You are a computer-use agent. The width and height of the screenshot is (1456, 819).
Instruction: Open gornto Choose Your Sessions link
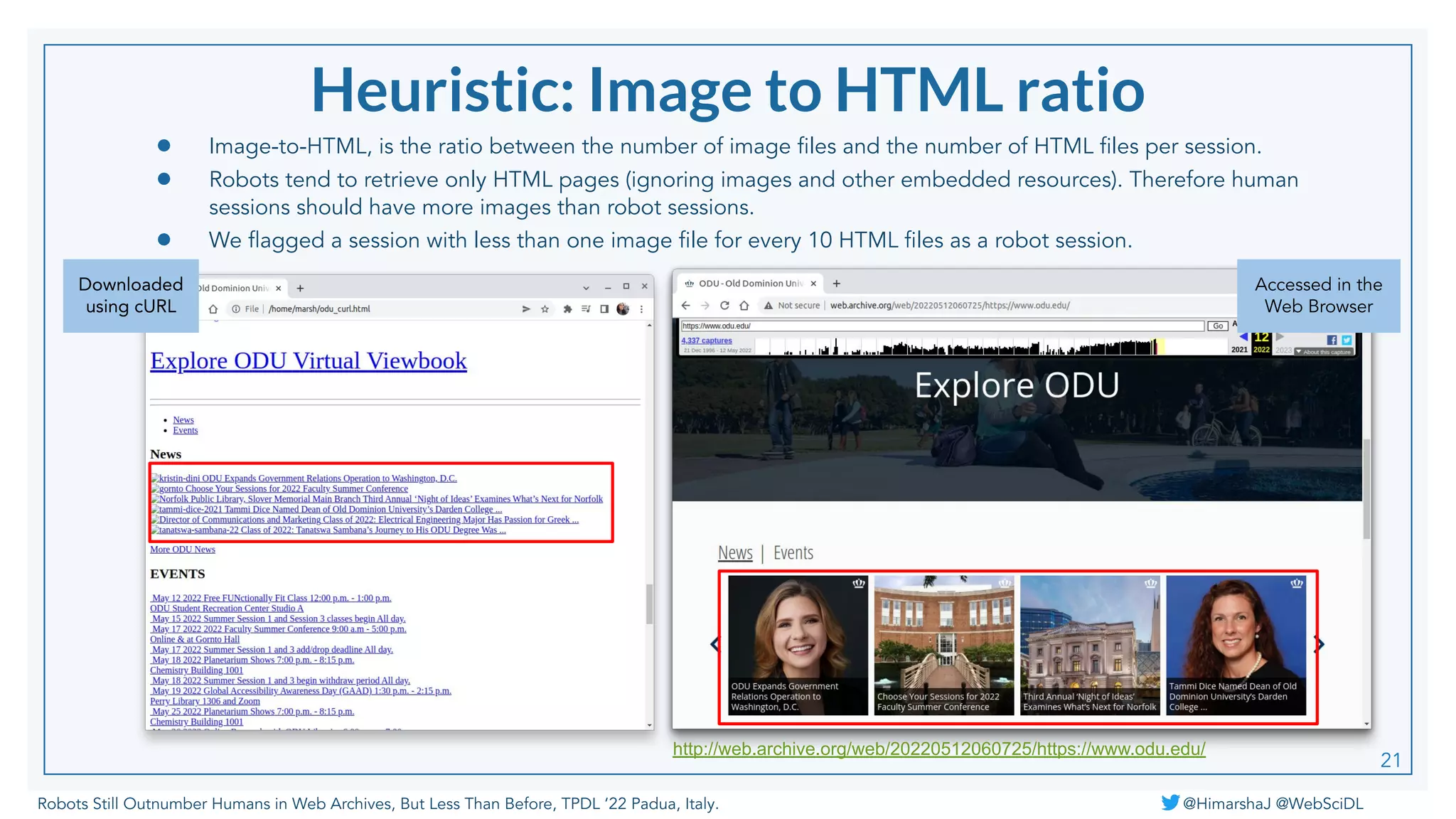click(x=279, y=489)
